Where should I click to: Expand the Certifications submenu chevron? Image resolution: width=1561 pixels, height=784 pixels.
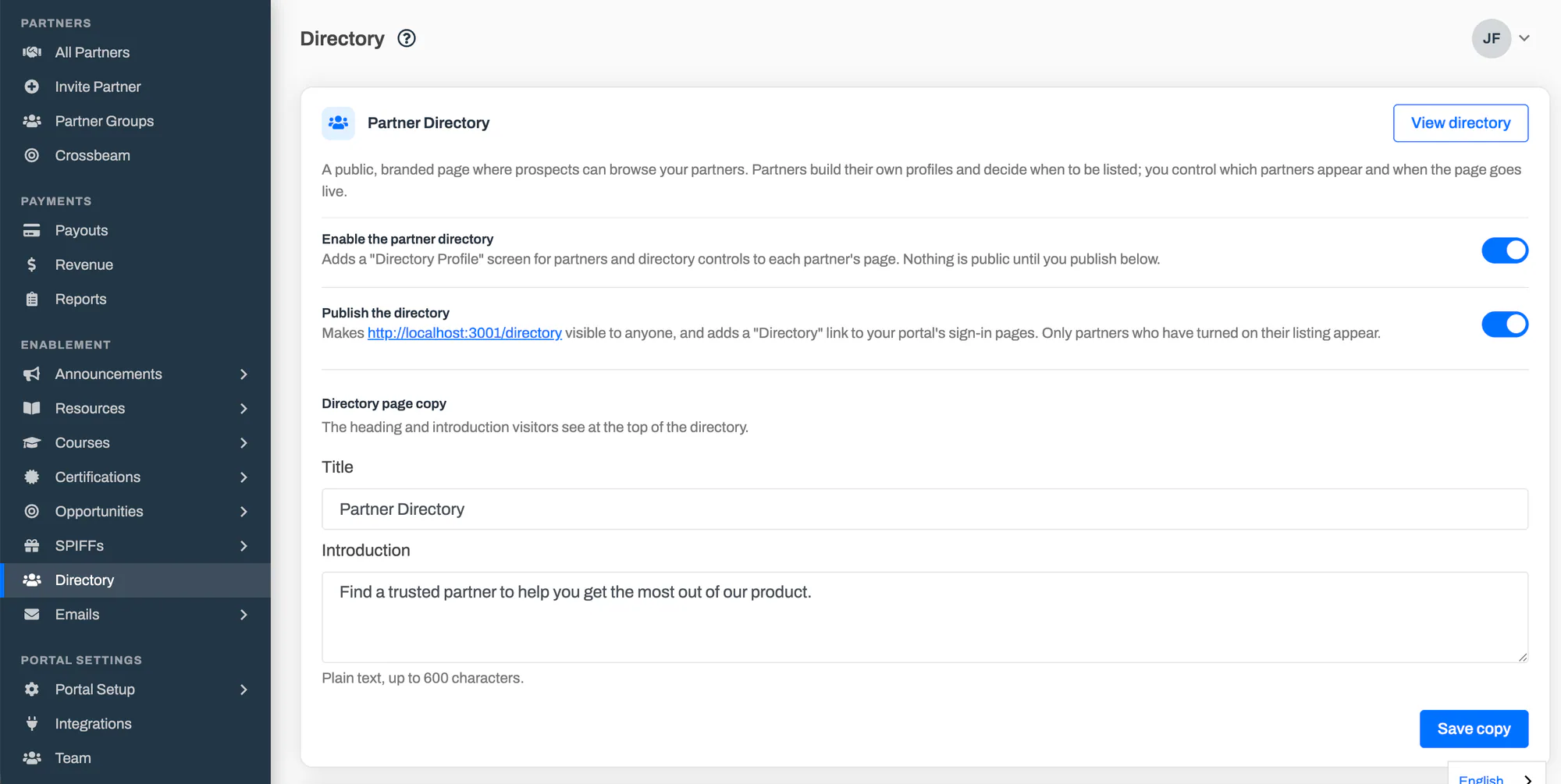click(x=244, y=477)
